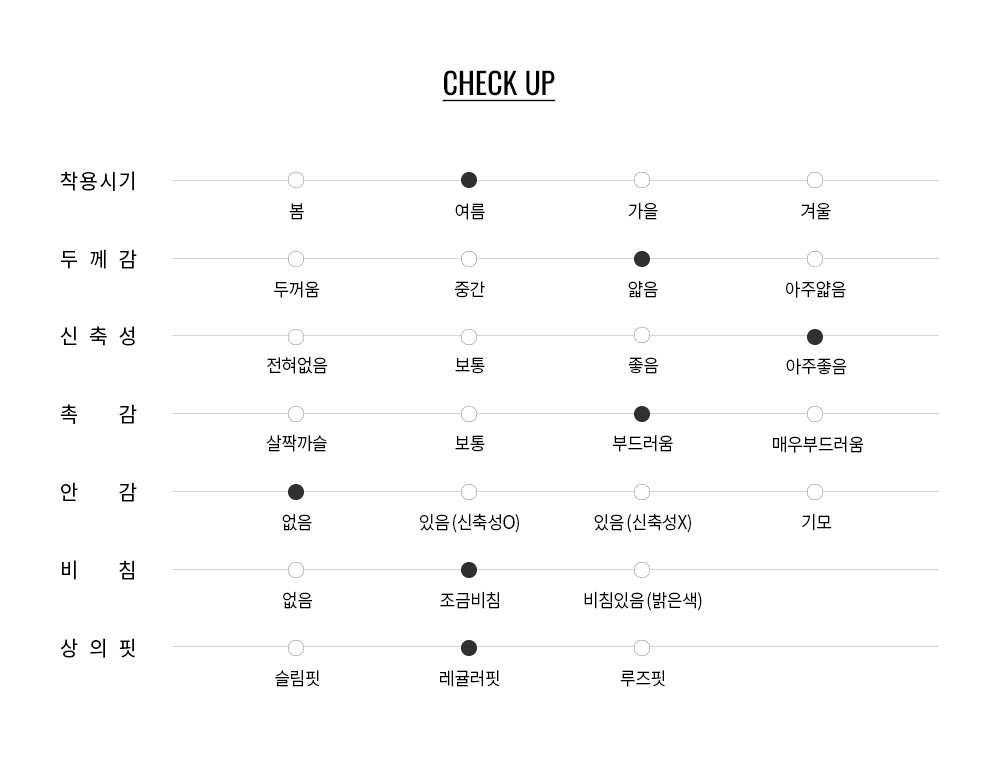1000x777 pixels.
Task: Select 없음 circle in the 비침 row
Action: (x=296, y=570)
